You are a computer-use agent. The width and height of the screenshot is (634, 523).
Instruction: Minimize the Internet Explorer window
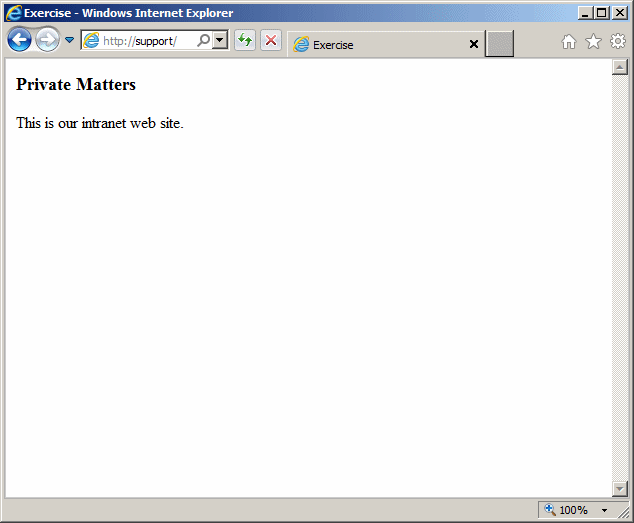[x=585, y=13]
